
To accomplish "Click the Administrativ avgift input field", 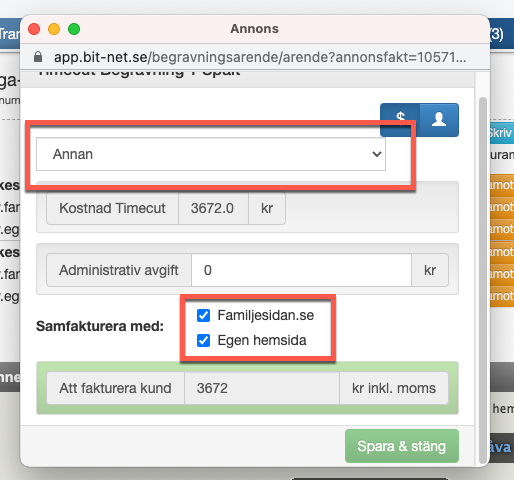I will point(301,270).
